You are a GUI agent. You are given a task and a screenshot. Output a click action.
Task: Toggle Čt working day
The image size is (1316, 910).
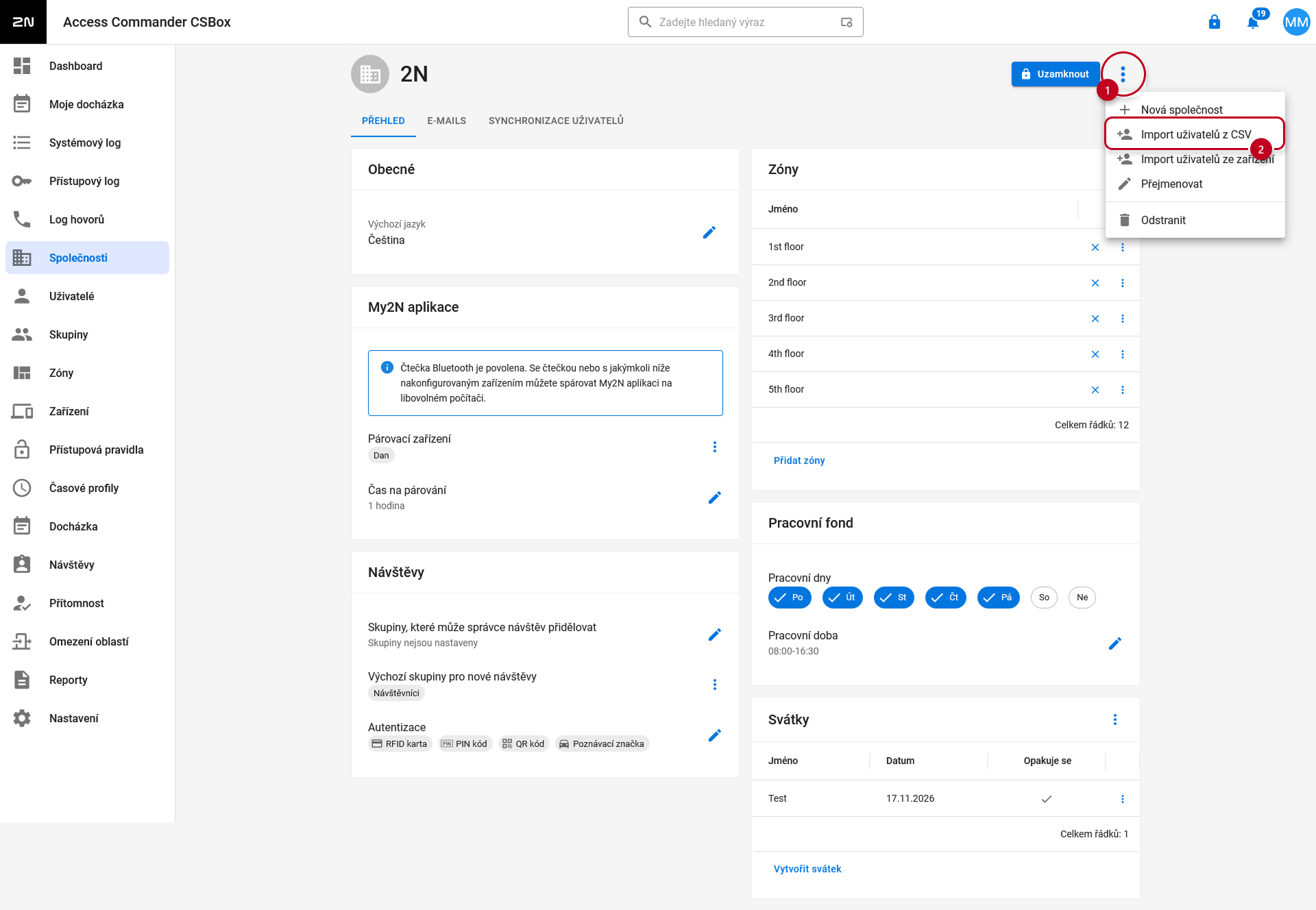[946, 598]
